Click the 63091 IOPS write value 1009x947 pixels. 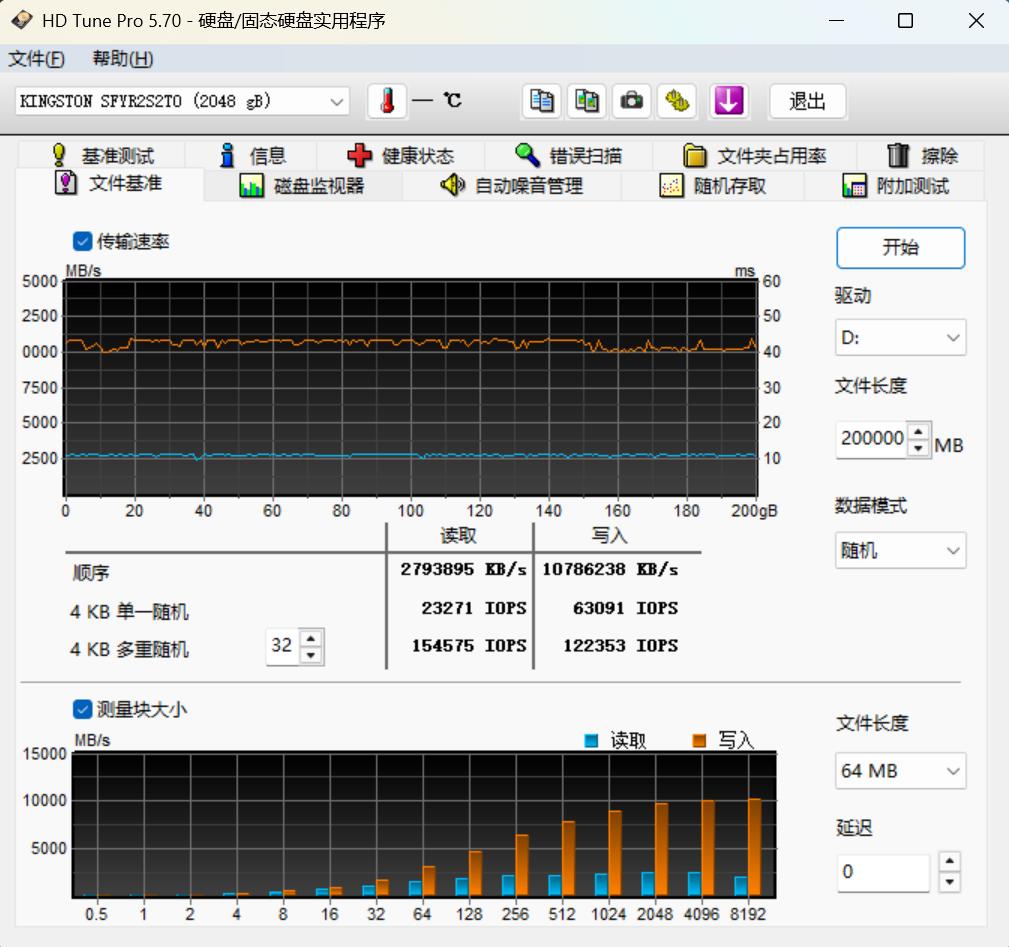coord(625,608)
